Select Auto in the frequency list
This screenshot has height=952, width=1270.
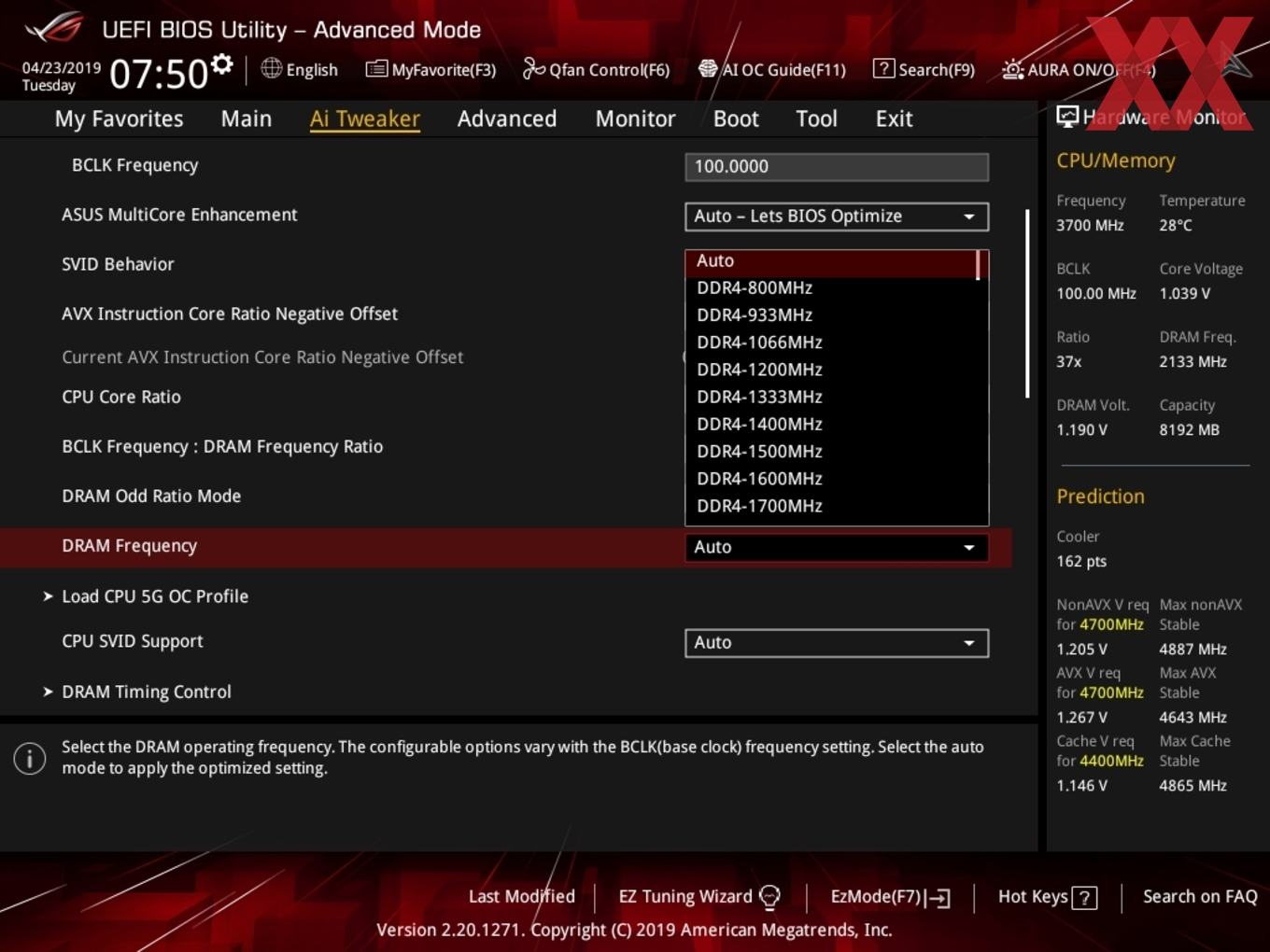point(830,261)
